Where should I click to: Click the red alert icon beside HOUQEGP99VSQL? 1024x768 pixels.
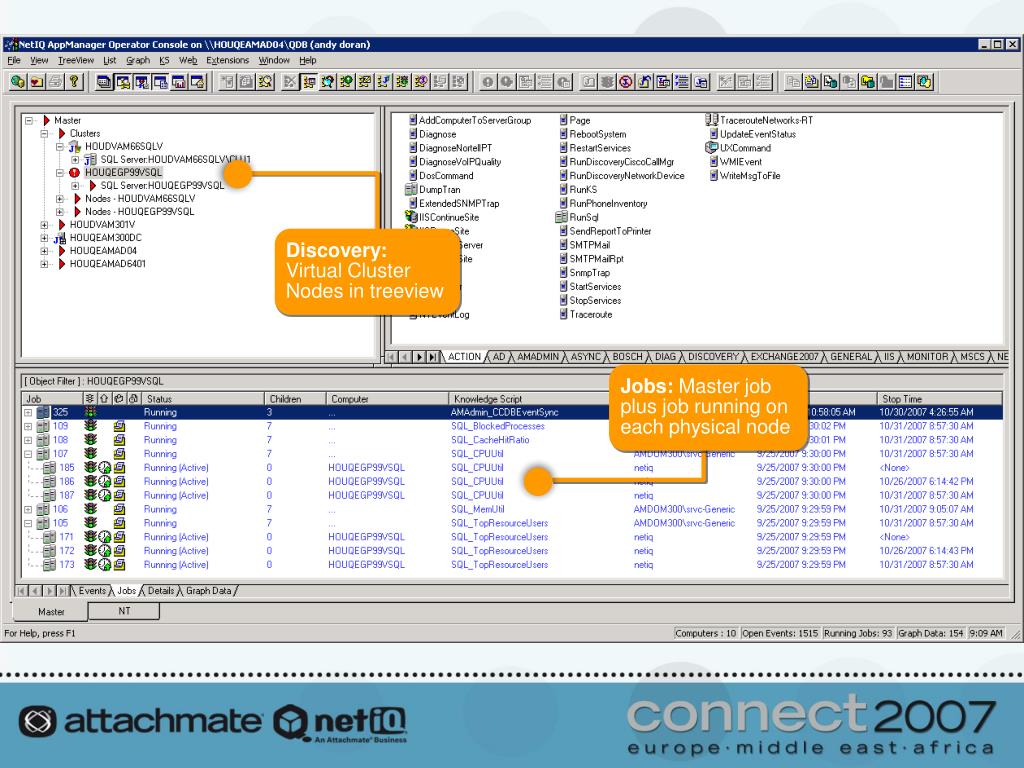[74, 172]
